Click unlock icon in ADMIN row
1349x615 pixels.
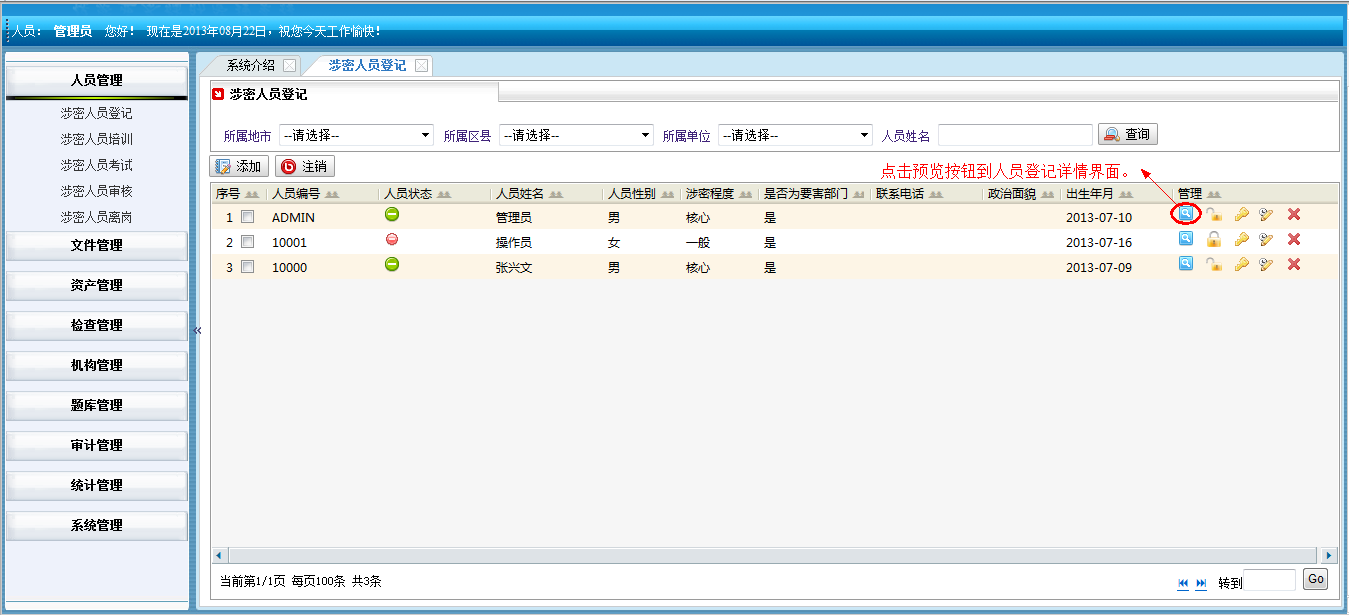click(x=1213, y=213)
